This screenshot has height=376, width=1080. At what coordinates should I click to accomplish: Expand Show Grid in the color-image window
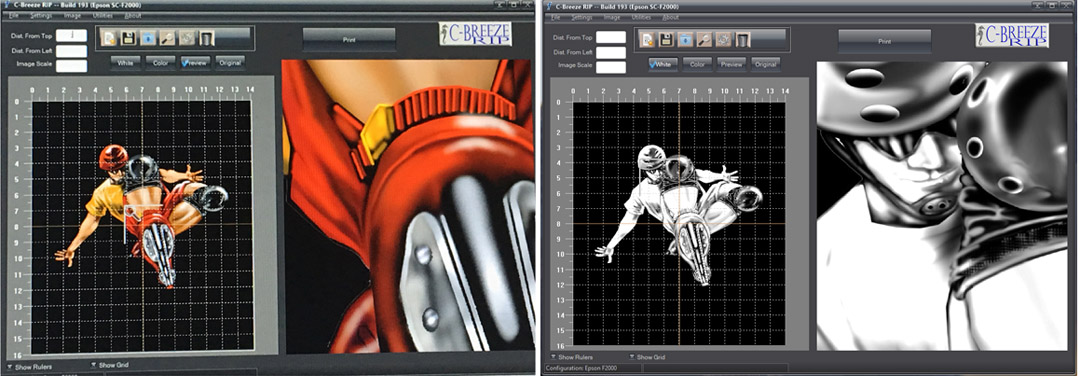click(110, 365)
